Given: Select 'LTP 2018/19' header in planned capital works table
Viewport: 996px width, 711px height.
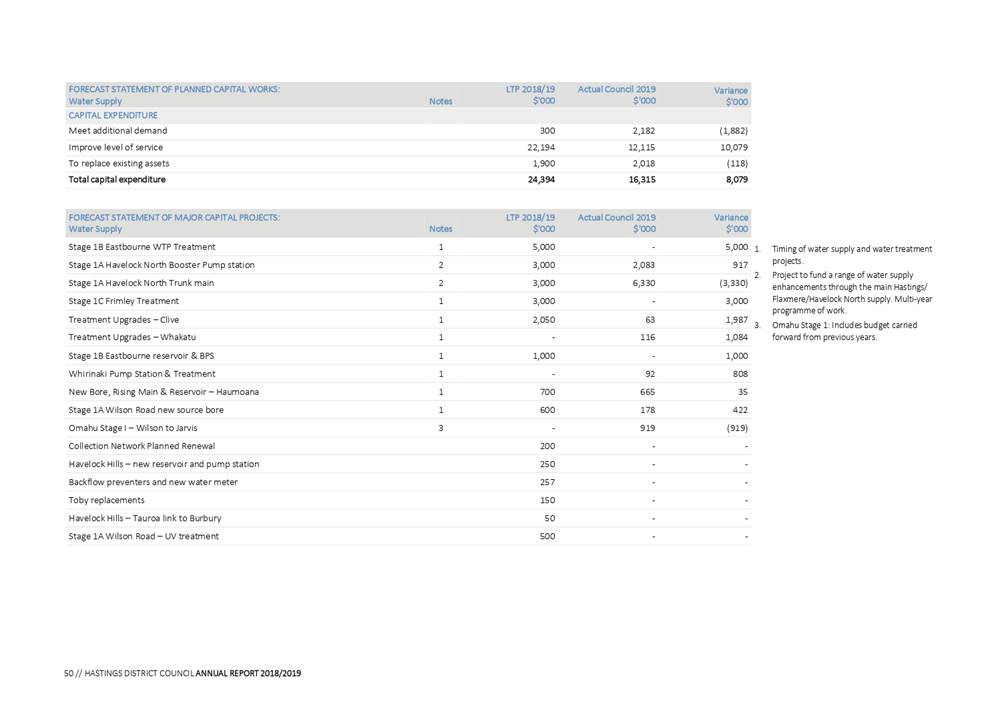Looking at the screenshot, I should click(x=530, y=90).
